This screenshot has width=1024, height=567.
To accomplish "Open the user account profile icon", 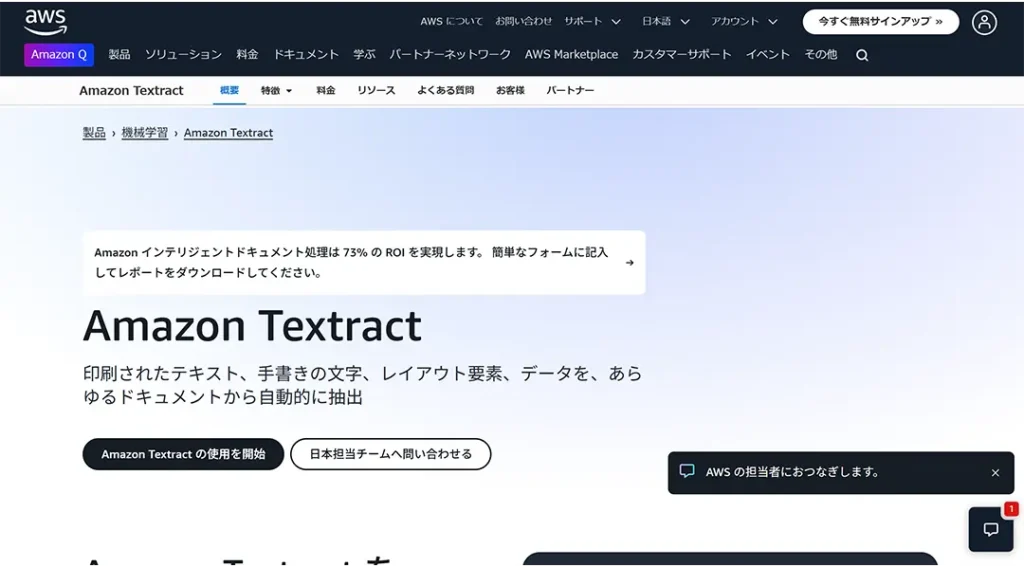I will (984, 22).
